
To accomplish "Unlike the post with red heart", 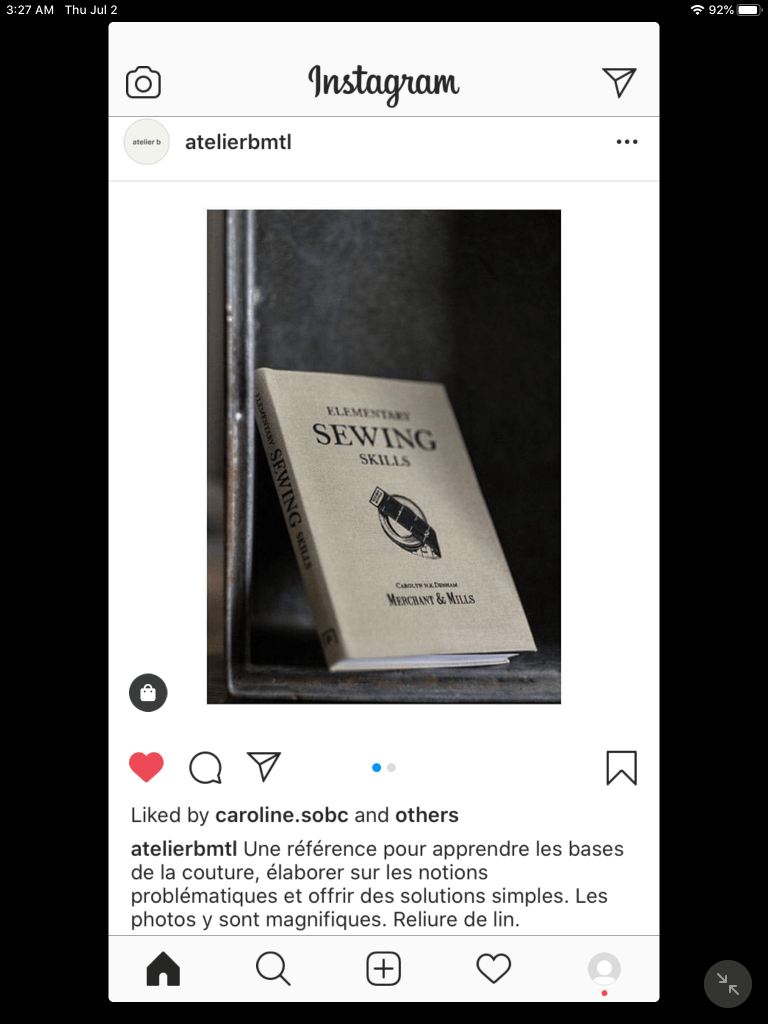I will [146, 767].
